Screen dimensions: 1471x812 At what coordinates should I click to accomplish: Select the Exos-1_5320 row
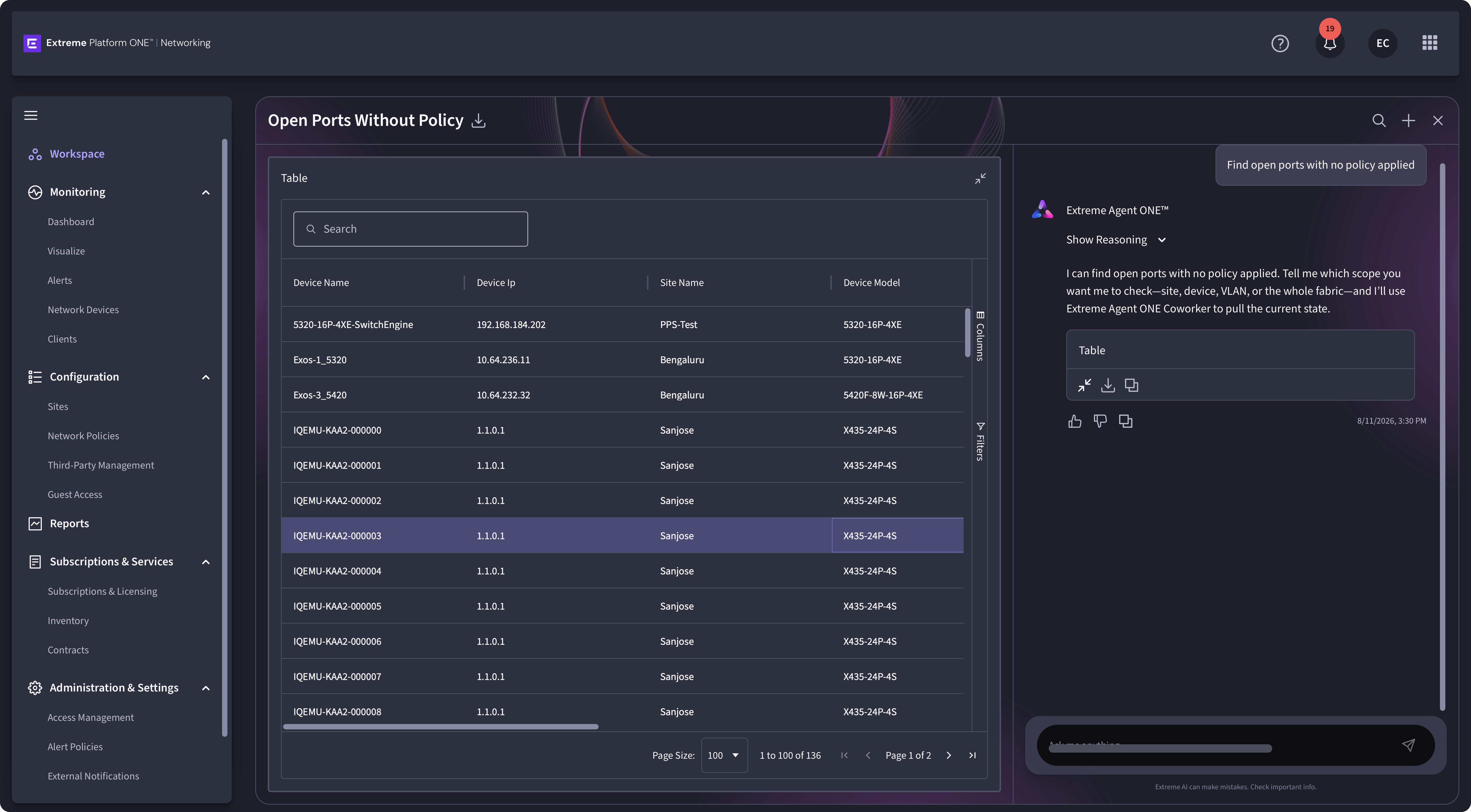(623, 360)
